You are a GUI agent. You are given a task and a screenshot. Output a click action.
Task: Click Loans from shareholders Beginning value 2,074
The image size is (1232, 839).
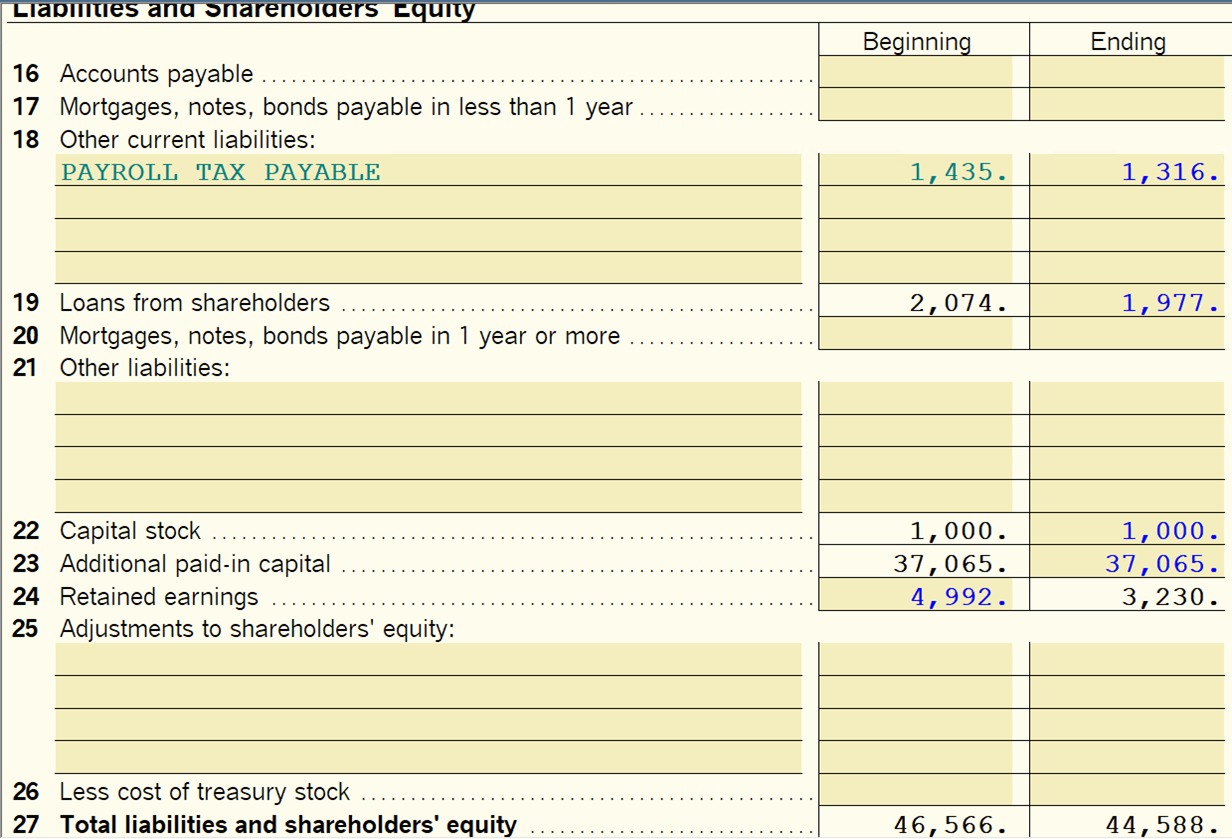916,303
